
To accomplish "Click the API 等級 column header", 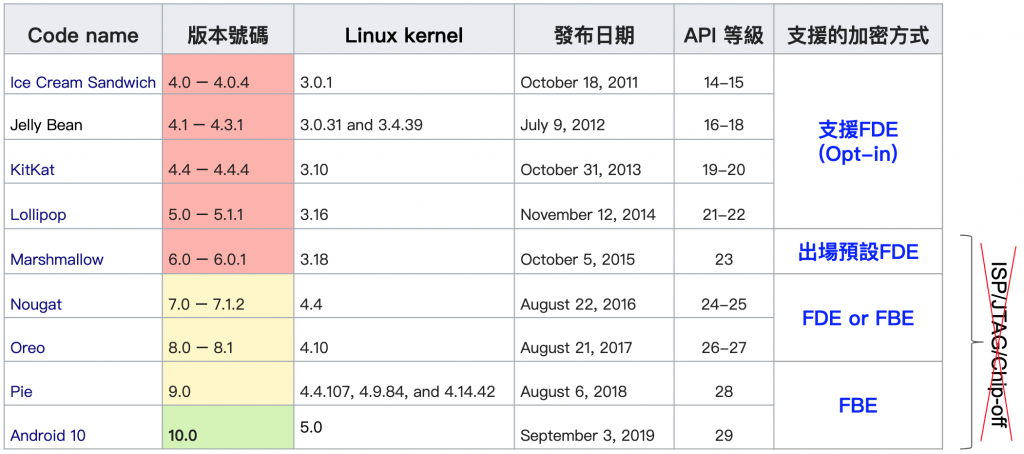I will click(x=724, y=29).
